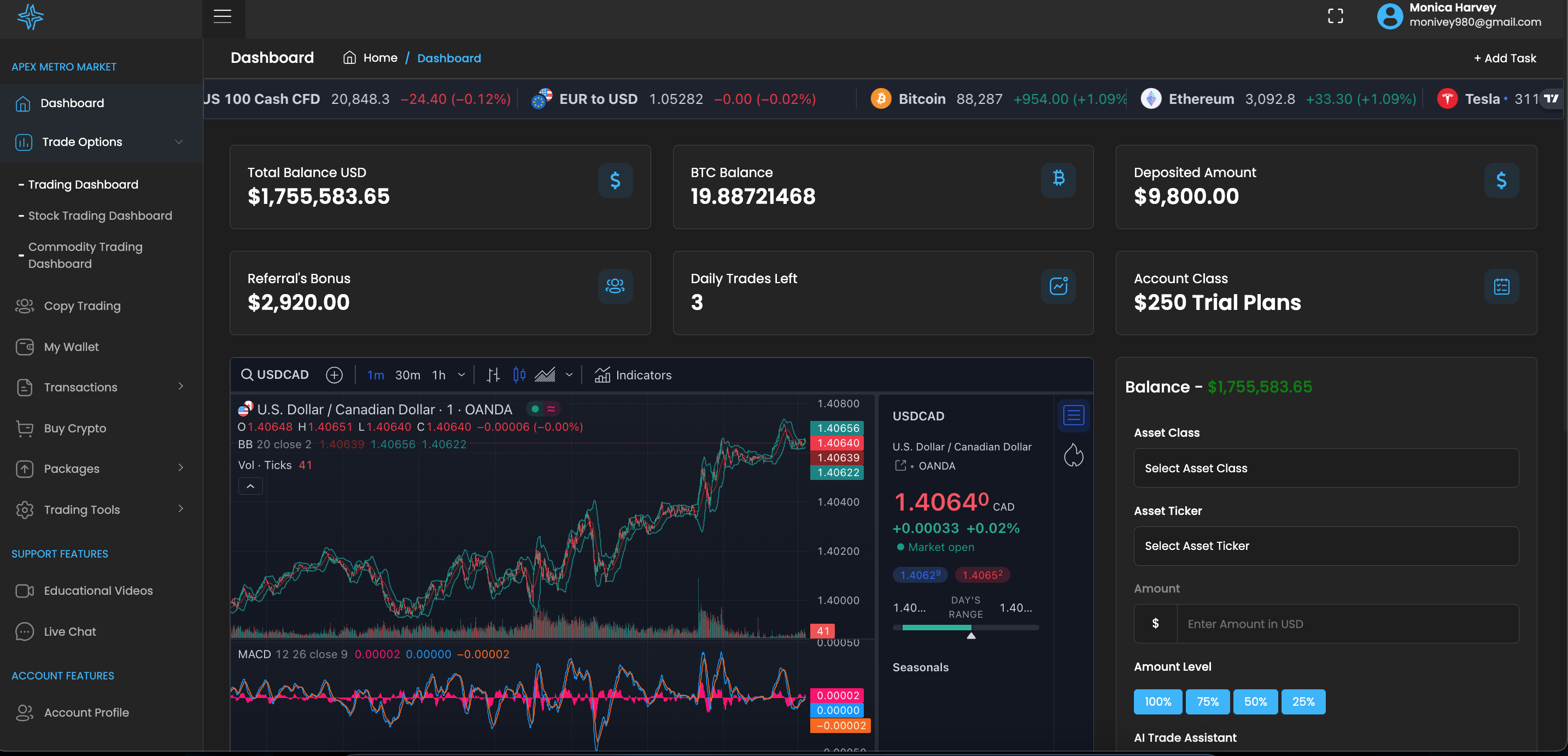Click the 1.4062 sell price pill
The width and height of the screenshot is (1568, 756).
coord(920,575)
